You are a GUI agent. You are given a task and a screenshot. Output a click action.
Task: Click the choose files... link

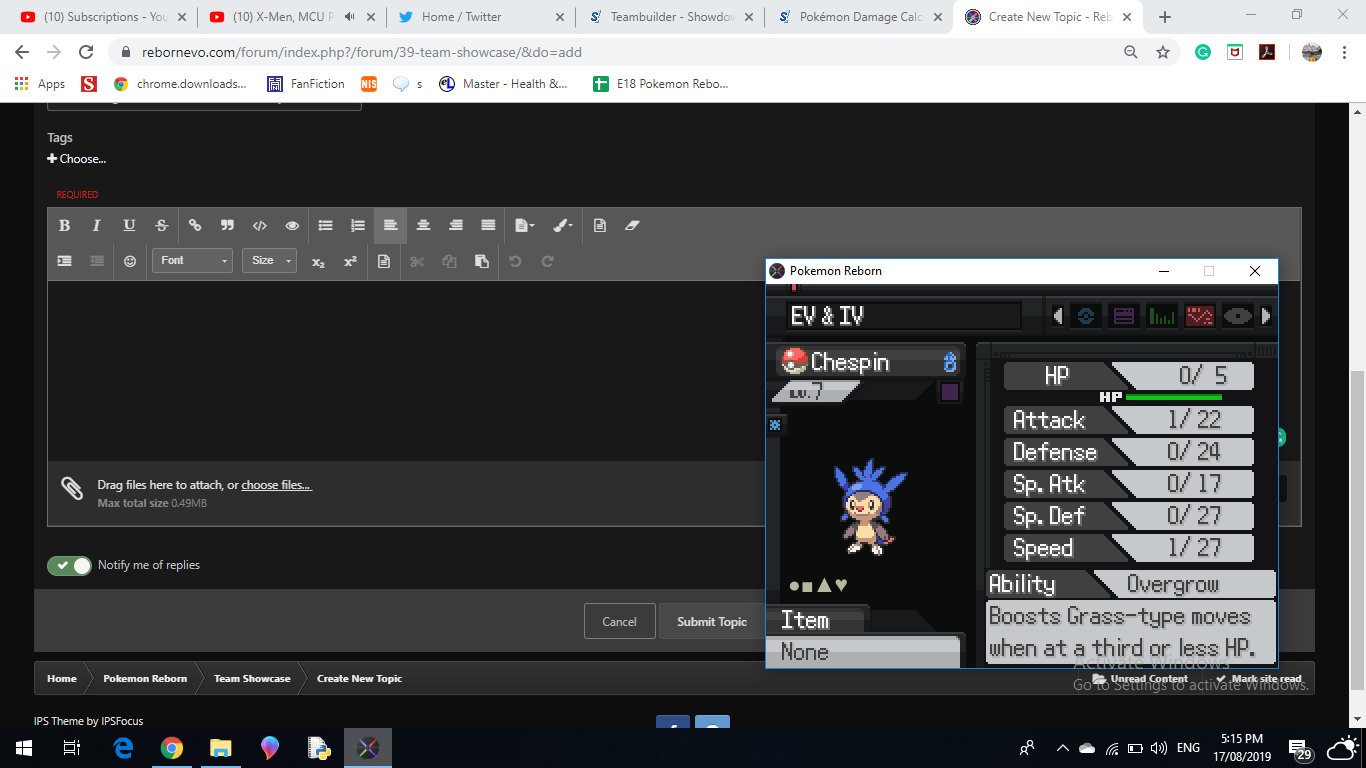click(276, 485)
